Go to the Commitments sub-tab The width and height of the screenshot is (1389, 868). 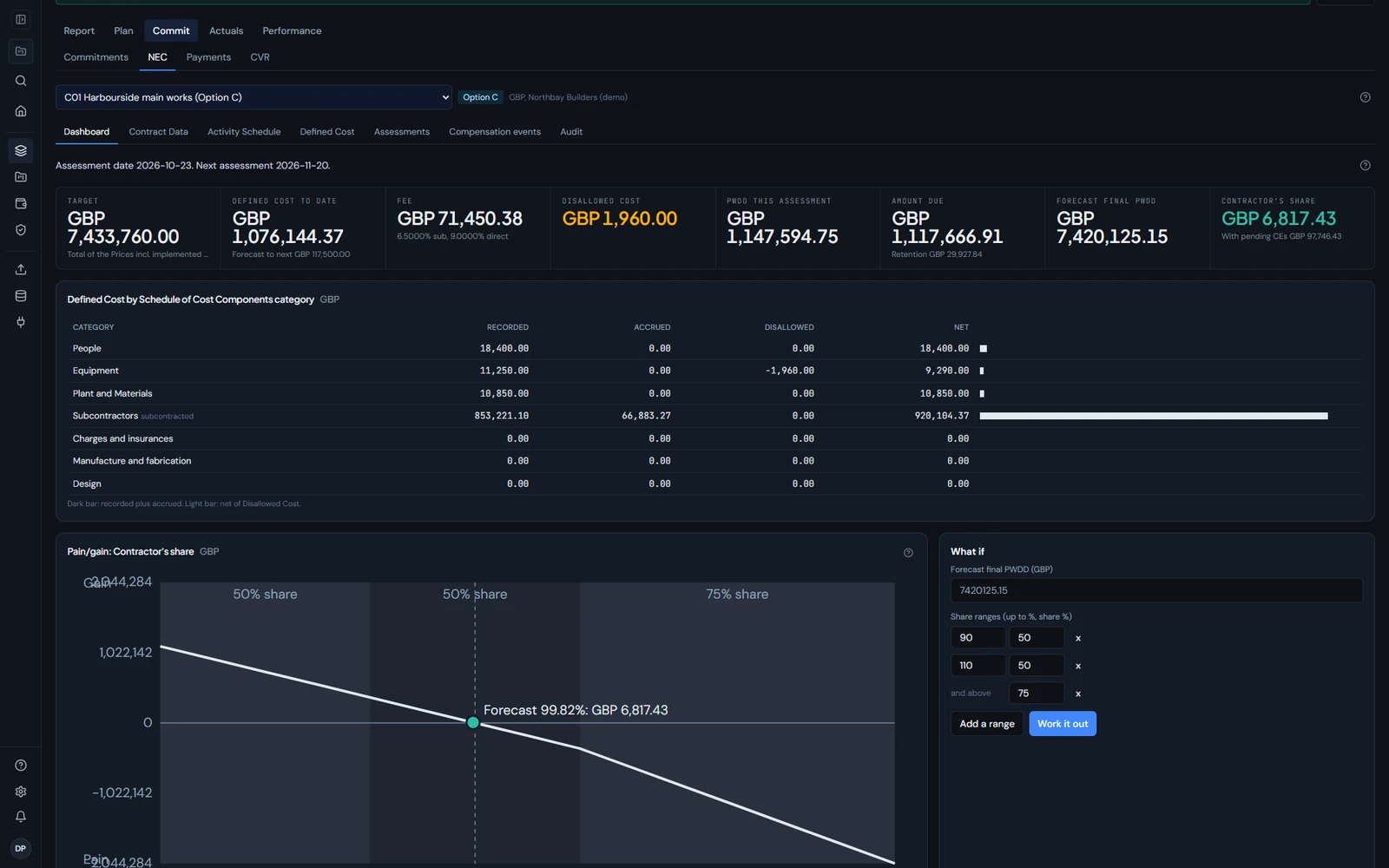coord(95,57)
